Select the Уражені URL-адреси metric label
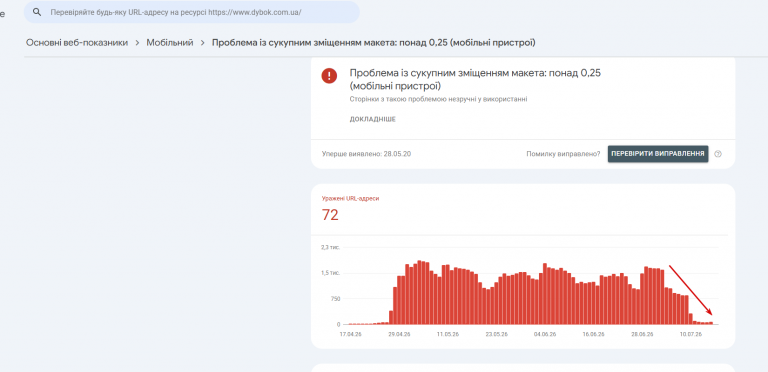768x372 pixels. click(350, 199)
